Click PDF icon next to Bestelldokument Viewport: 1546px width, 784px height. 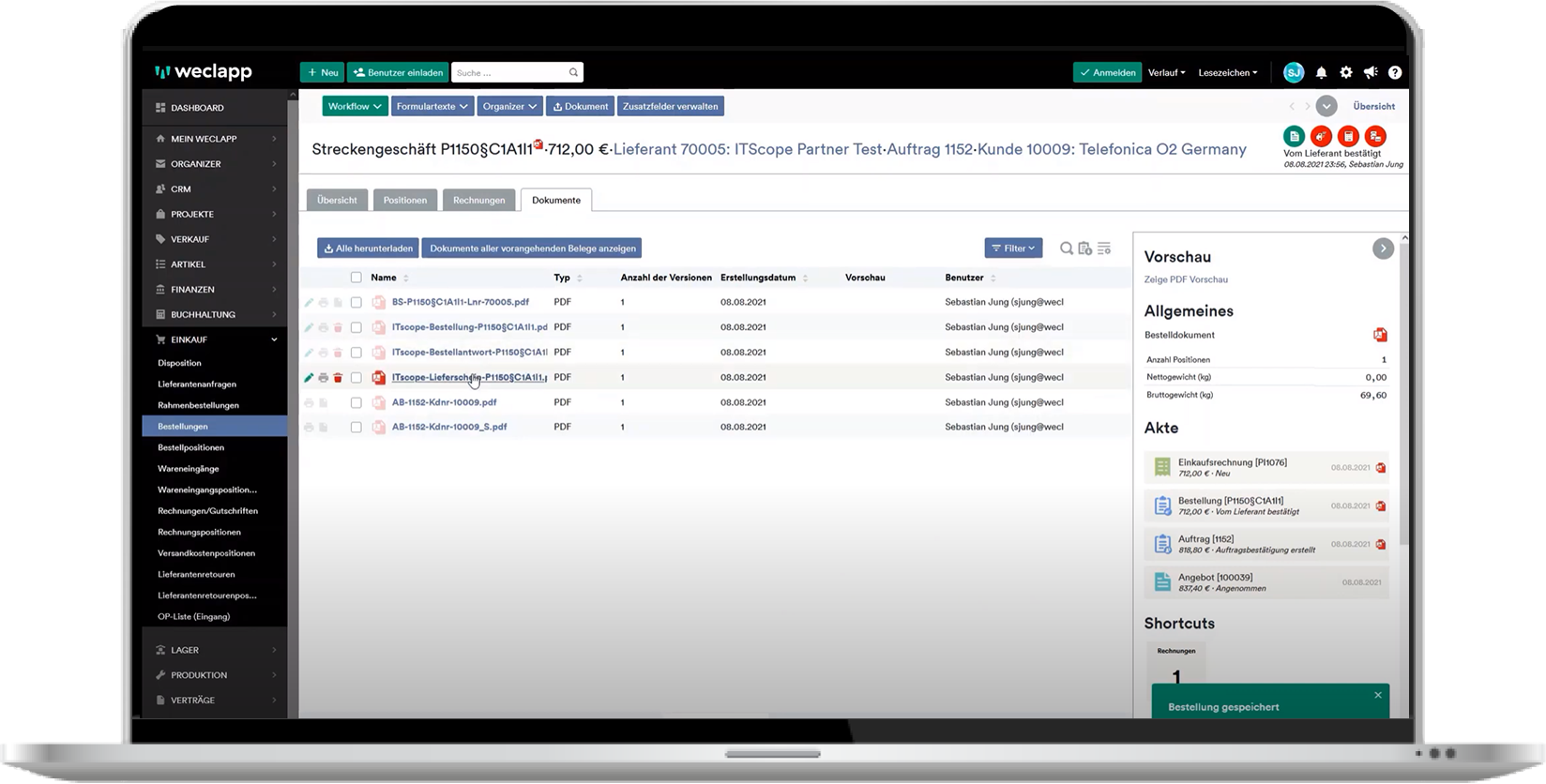1380,335
